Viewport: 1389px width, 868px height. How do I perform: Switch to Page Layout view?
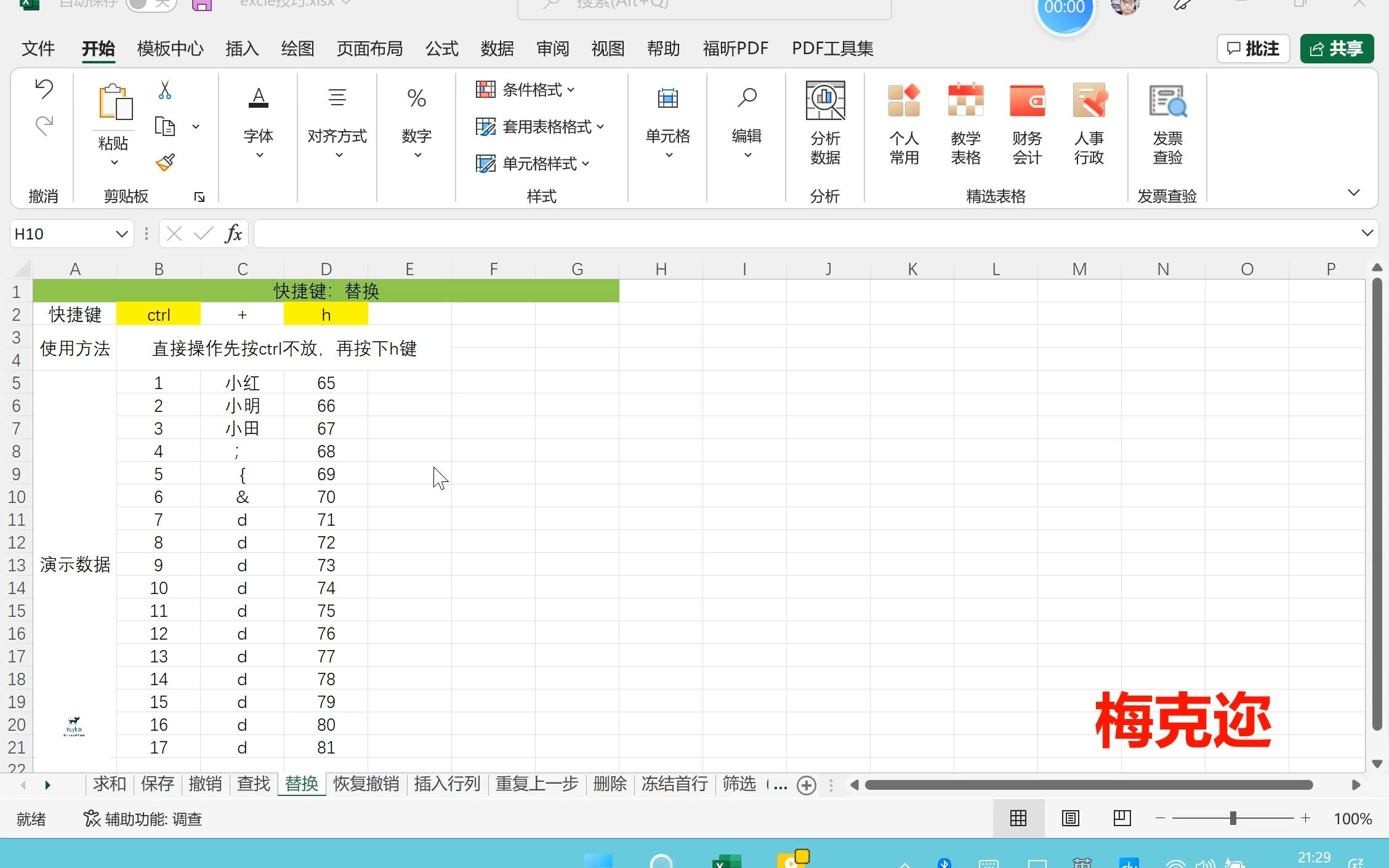1071,818
